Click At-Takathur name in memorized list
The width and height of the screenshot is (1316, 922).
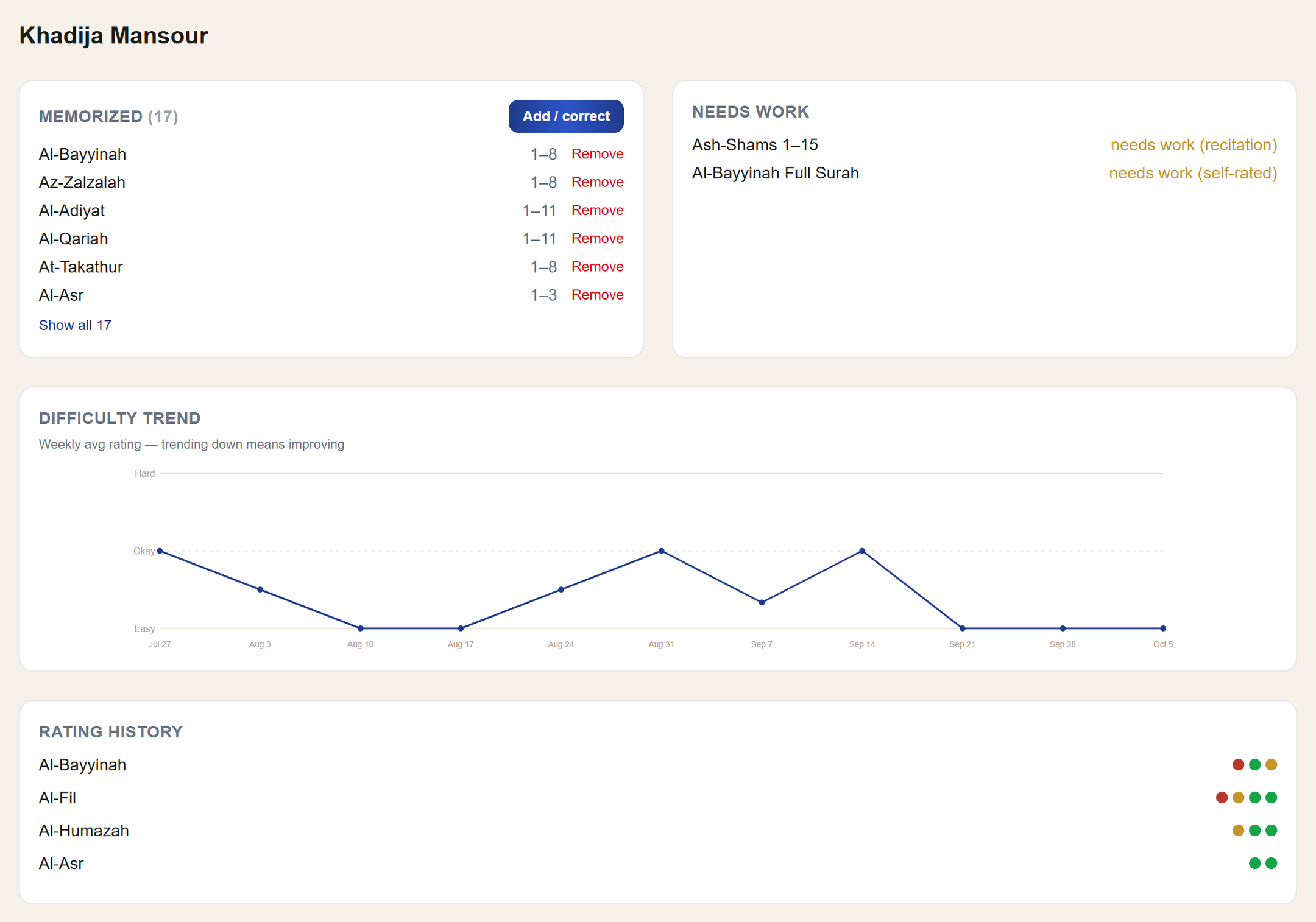point(80,267)
